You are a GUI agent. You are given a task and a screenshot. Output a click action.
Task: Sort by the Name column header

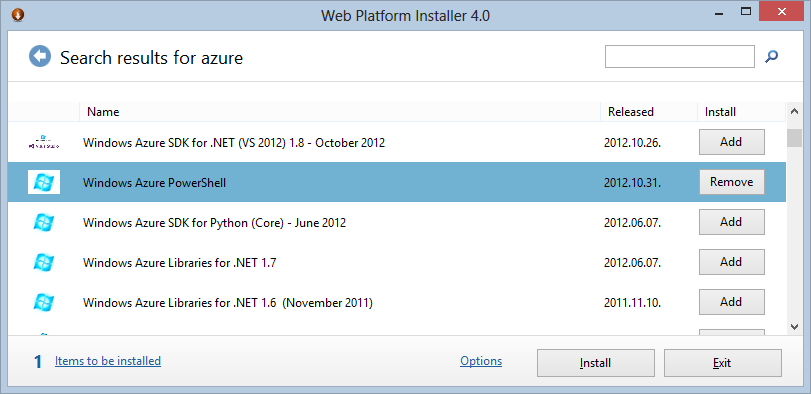point(340,112)
